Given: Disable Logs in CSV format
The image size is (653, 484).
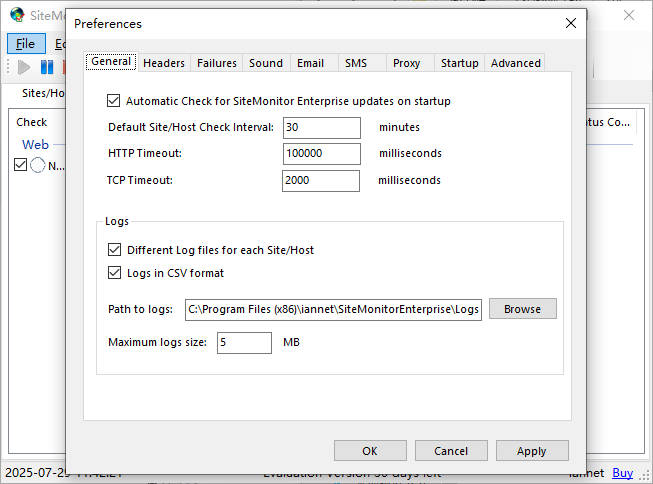Looking at the screenshot, I should (x=113, y=273).
